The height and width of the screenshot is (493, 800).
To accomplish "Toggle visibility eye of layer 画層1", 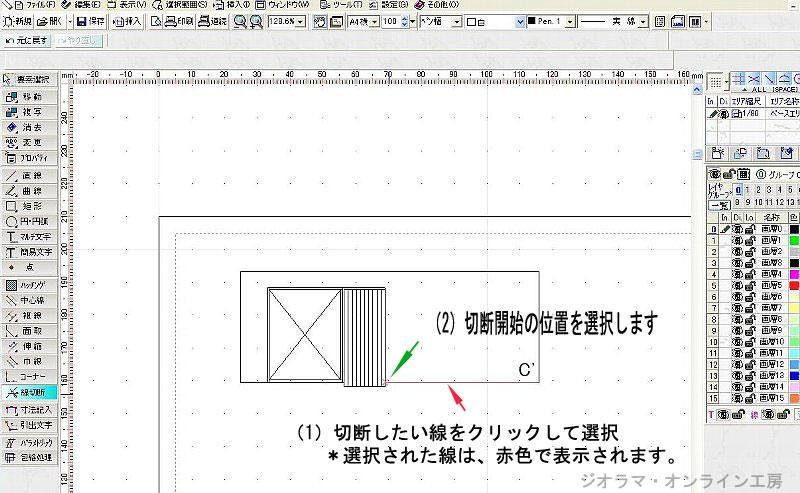I will 737,240.
